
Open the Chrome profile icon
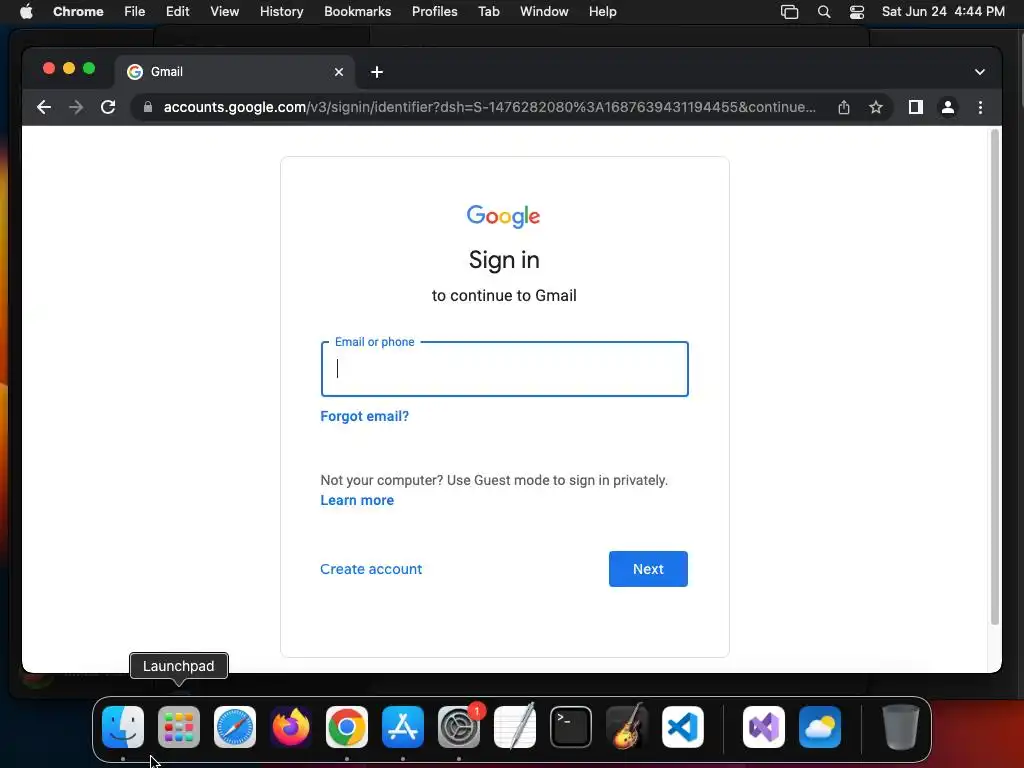[x=948, y=107]
